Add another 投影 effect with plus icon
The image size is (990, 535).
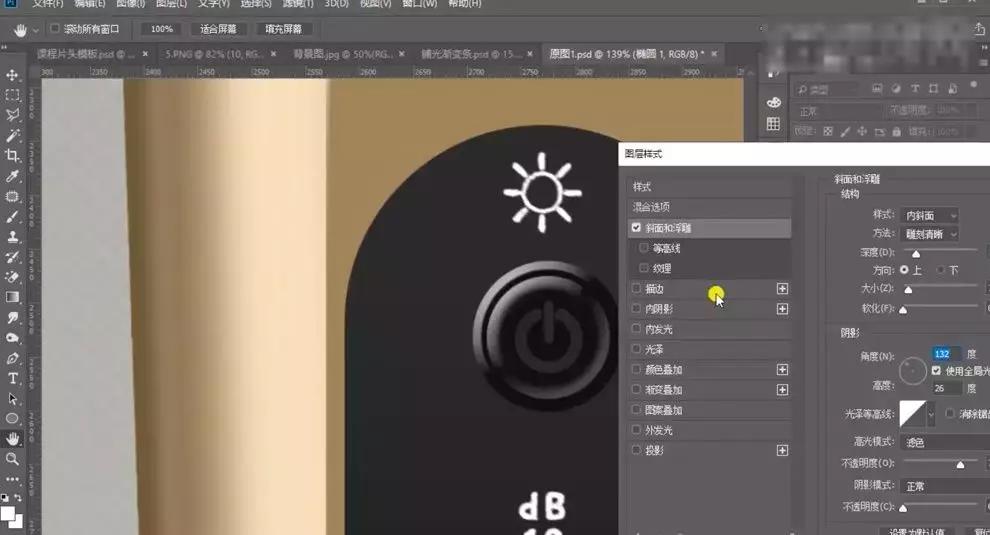782,450
